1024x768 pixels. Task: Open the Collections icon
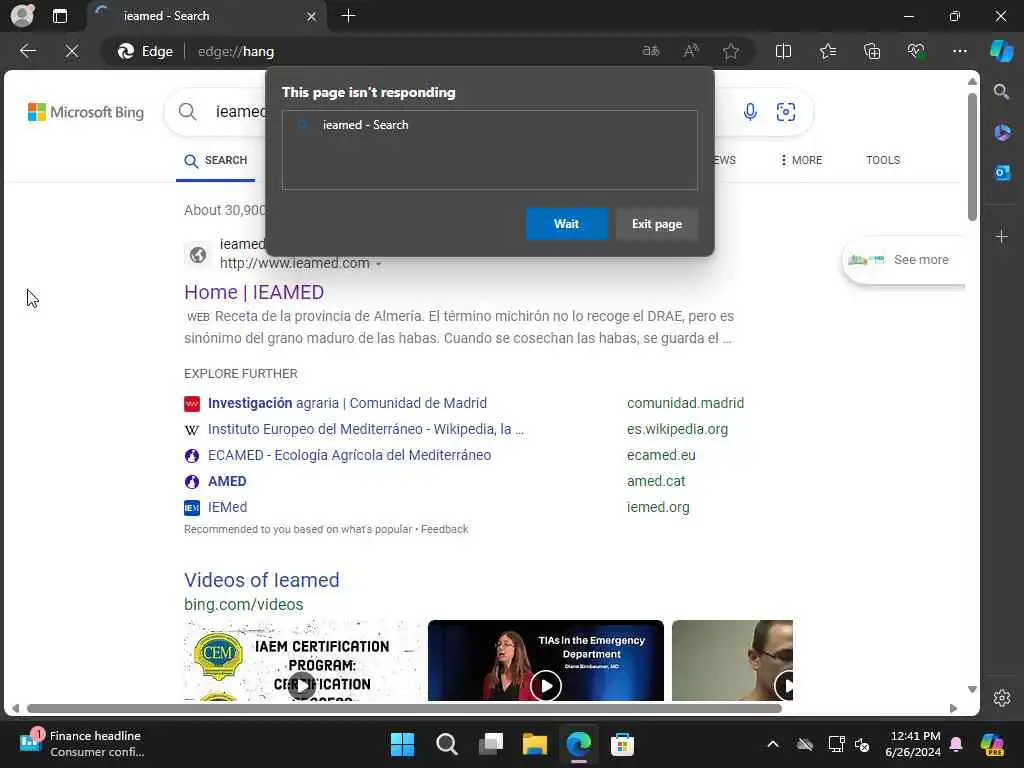coord(872,51)
